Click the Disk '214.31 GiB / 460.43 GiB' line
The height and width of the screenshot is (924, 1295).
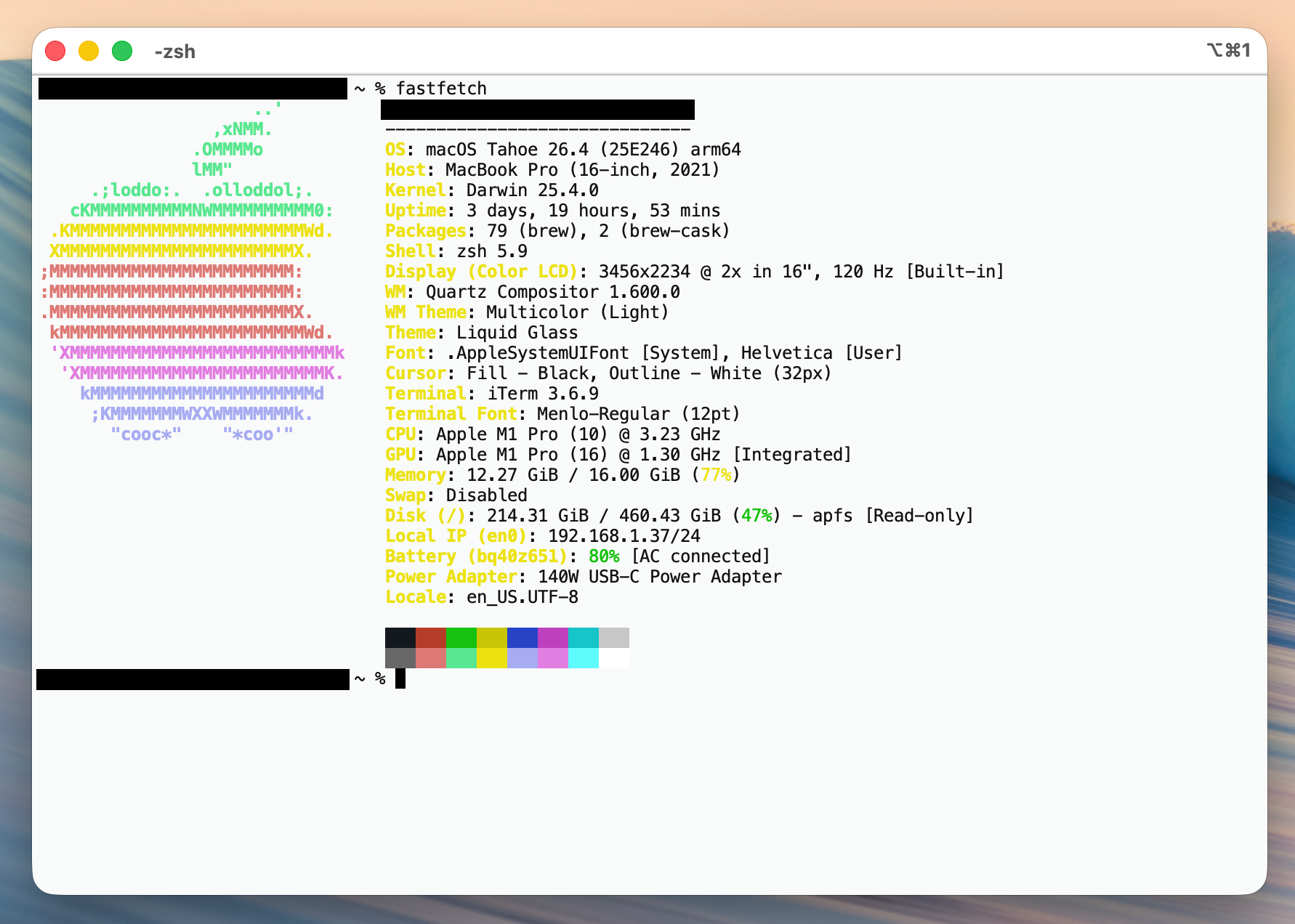(x=679, y=516)
